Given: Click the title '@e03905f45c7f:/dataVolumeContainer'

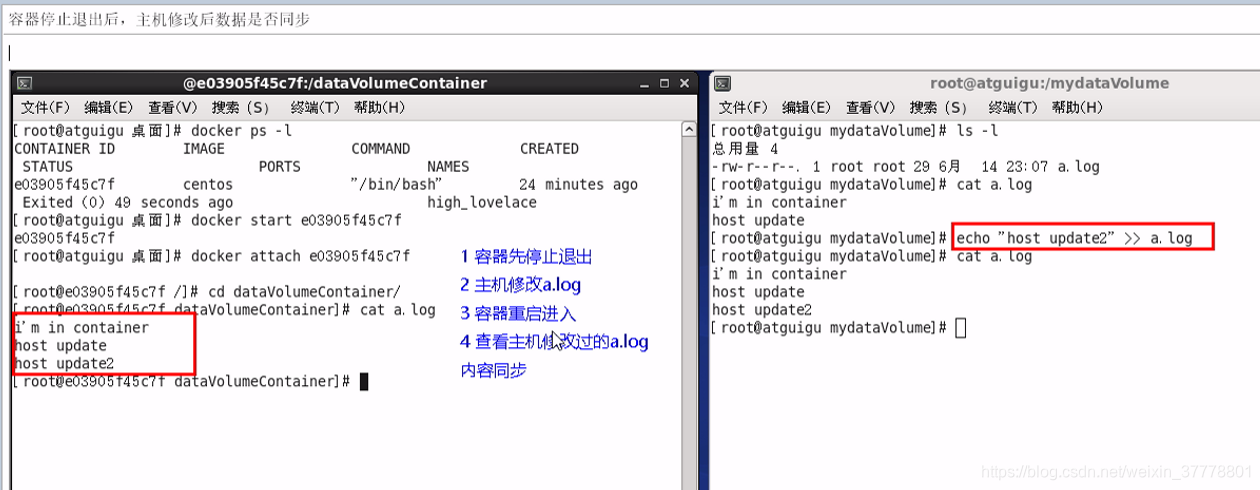Looking at the screenshot, I should 335,84.
